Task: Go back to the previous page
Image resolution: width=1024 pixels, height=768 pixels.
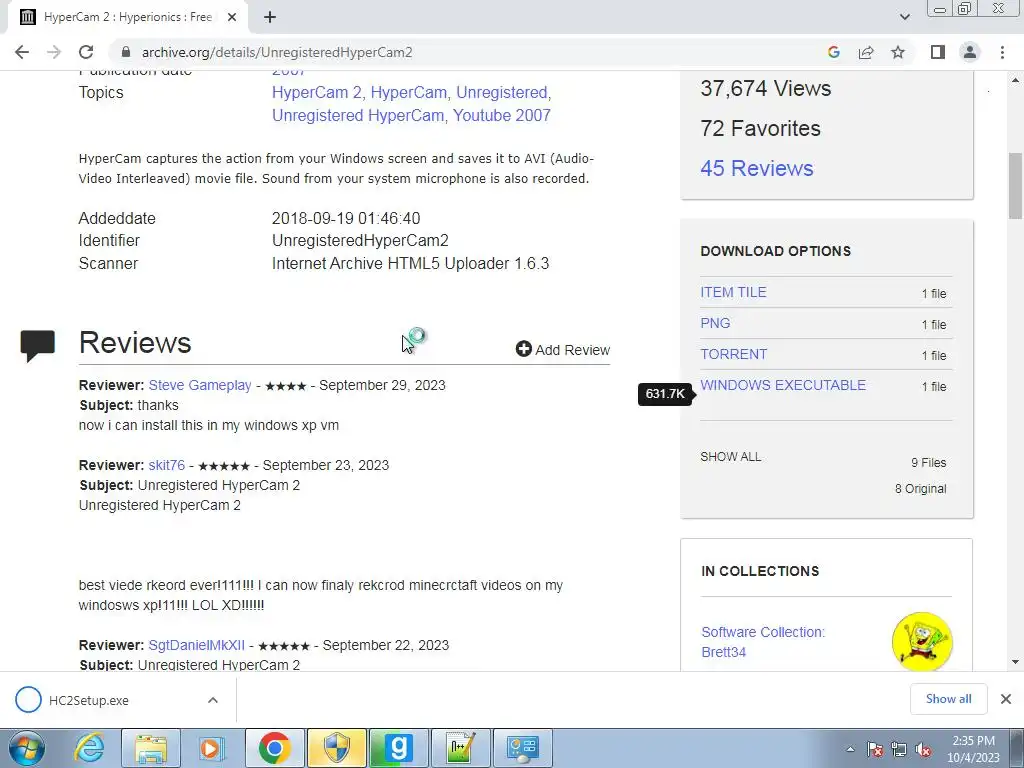Action: click(22, 52)
